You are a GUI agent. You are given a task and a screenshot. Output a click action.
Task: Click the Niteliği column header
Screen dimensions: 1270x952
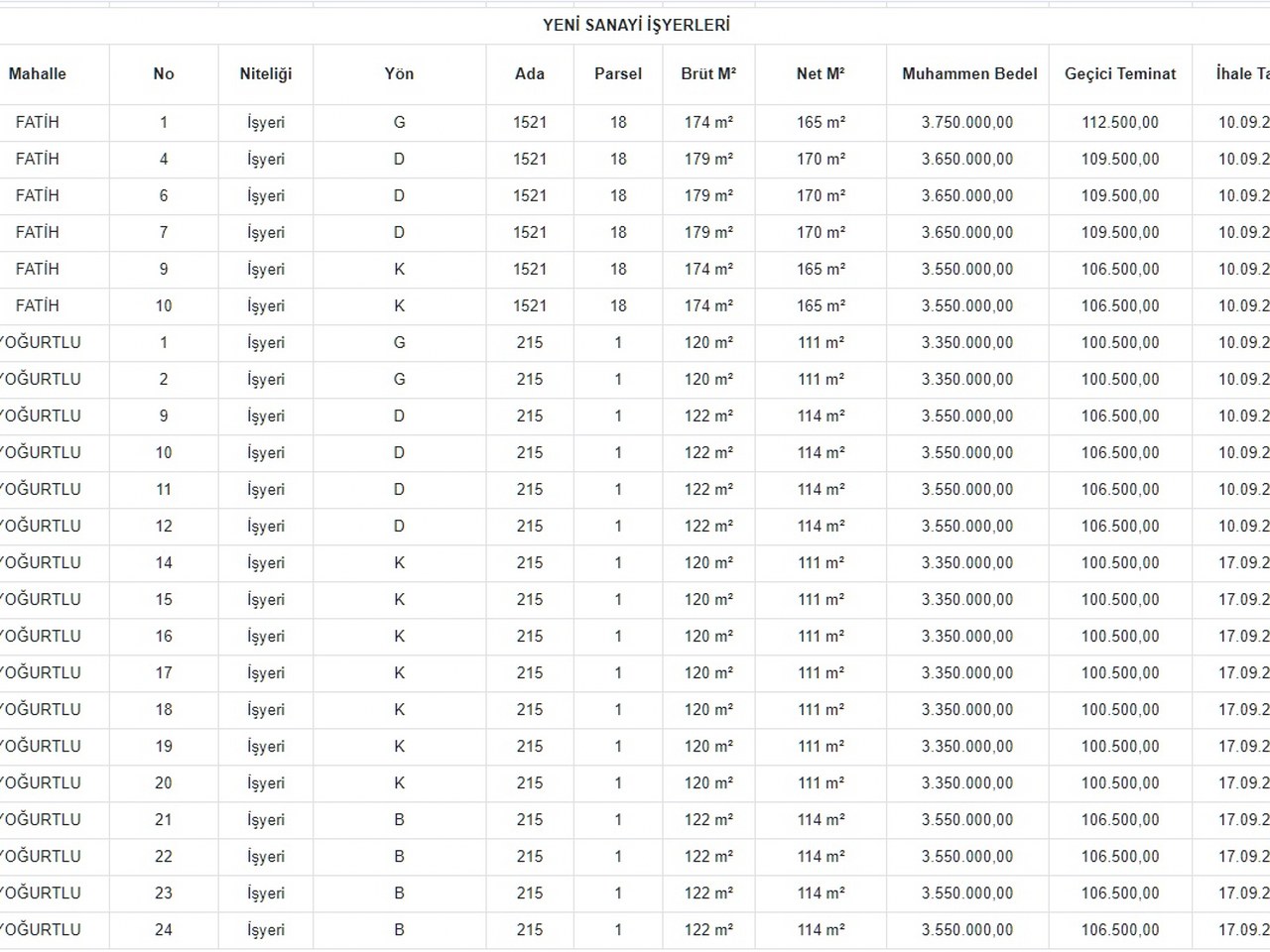(x=266, y=73)
